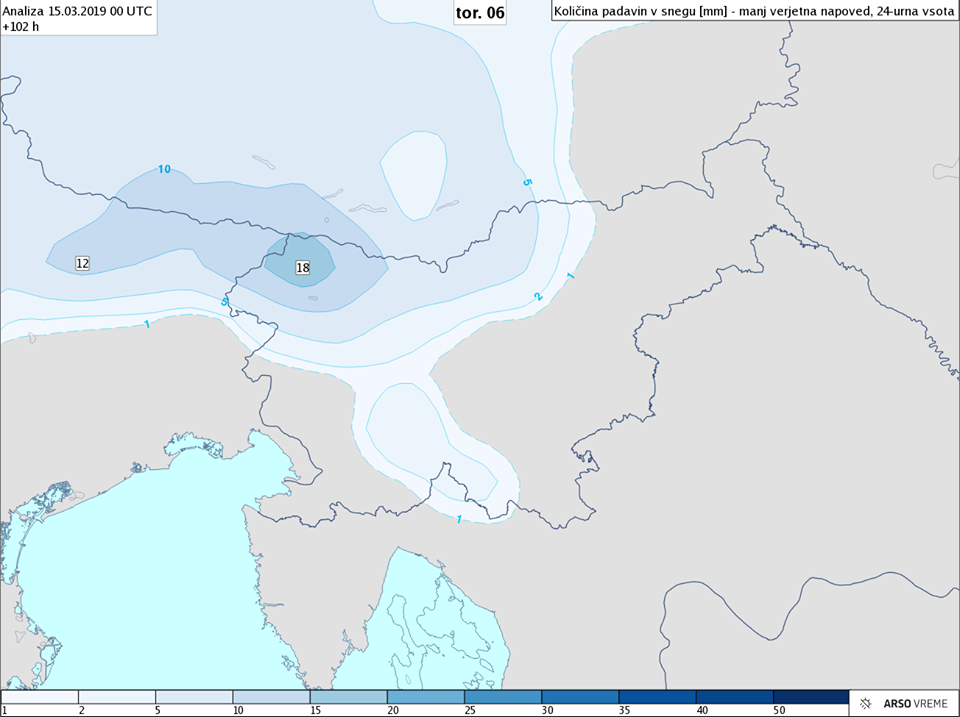Select the 20–25 mm legend color swatch

[425, 696]
